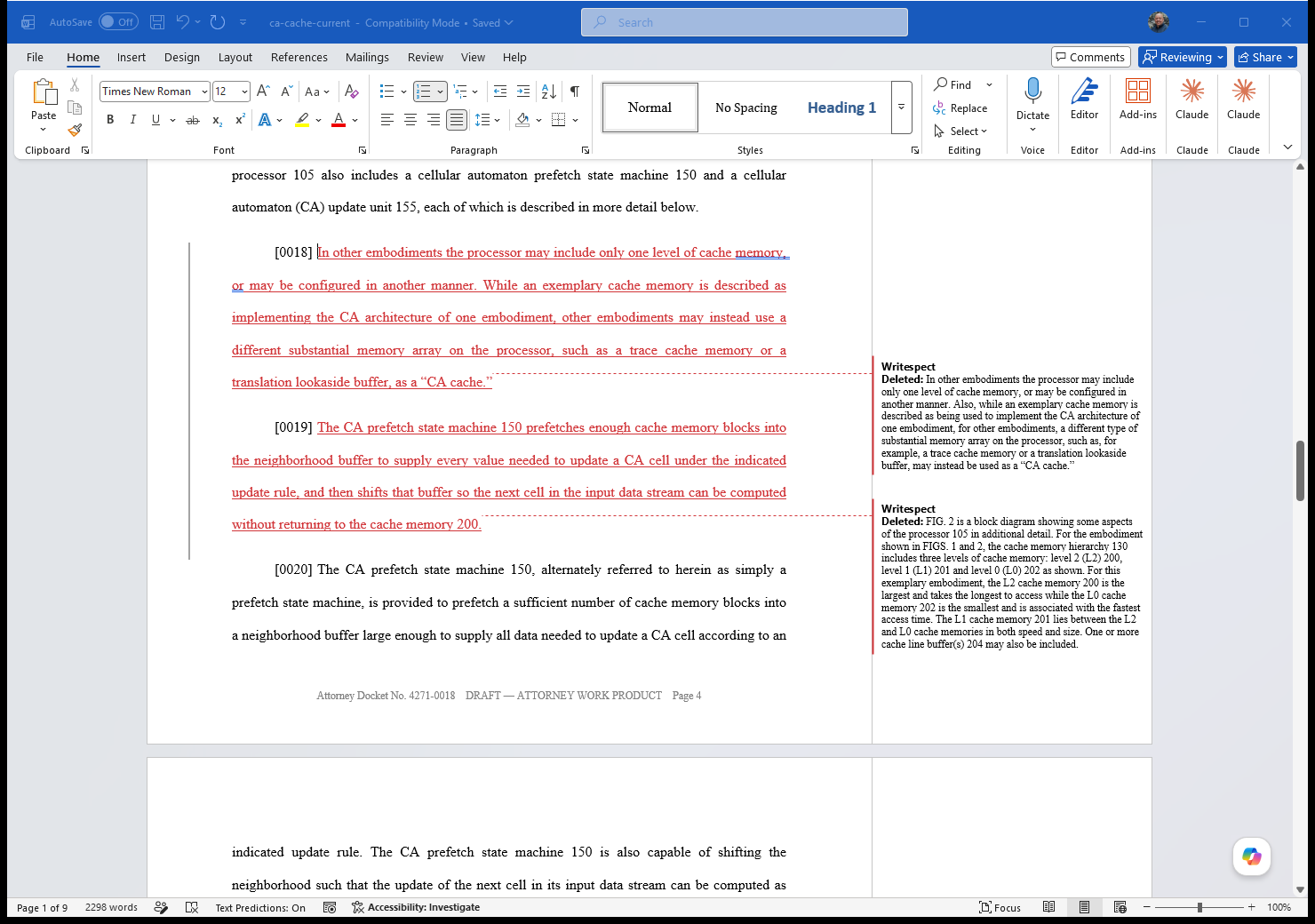Click the 2298 words count

point(111,907)
